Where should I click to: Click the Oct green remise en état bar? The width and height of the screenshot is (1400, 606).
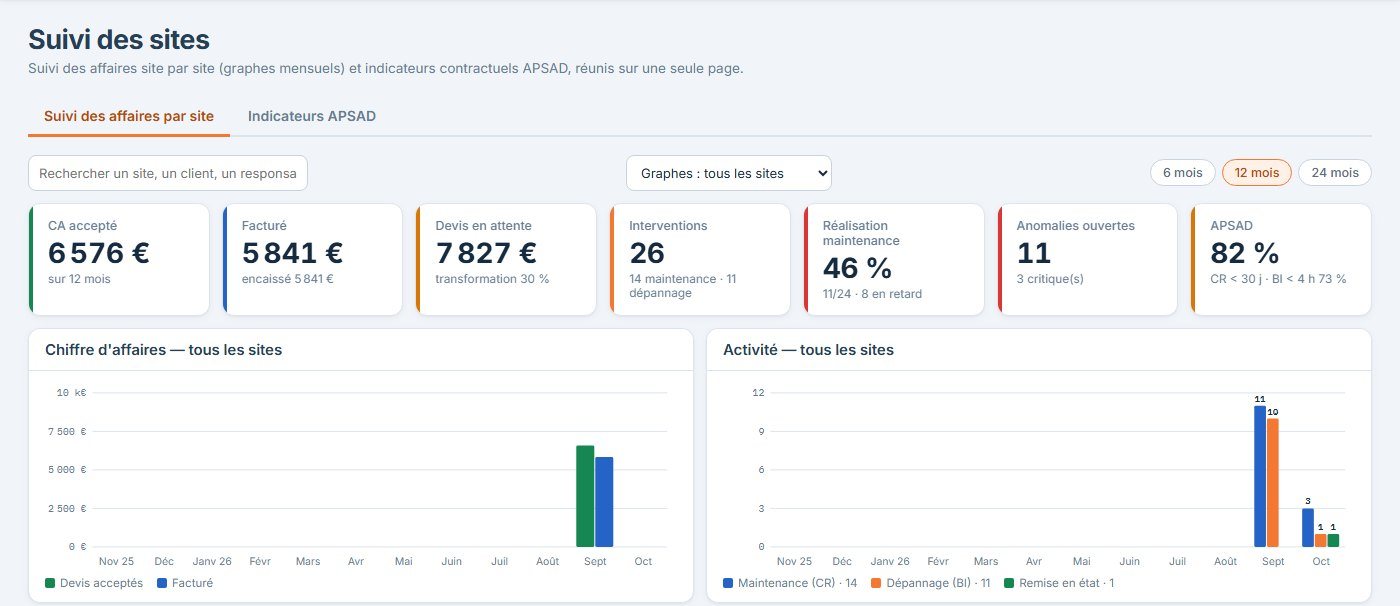click(x=1333, y=540)
